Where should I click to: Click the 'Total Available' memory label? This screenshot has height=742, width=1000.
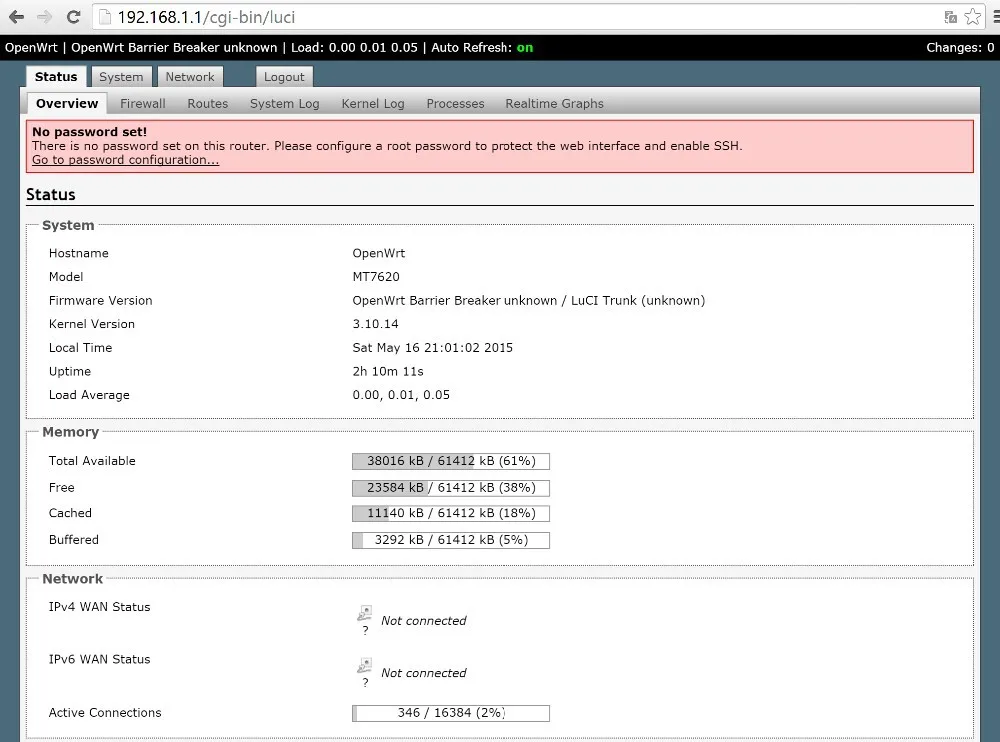(x=92, y=461)
